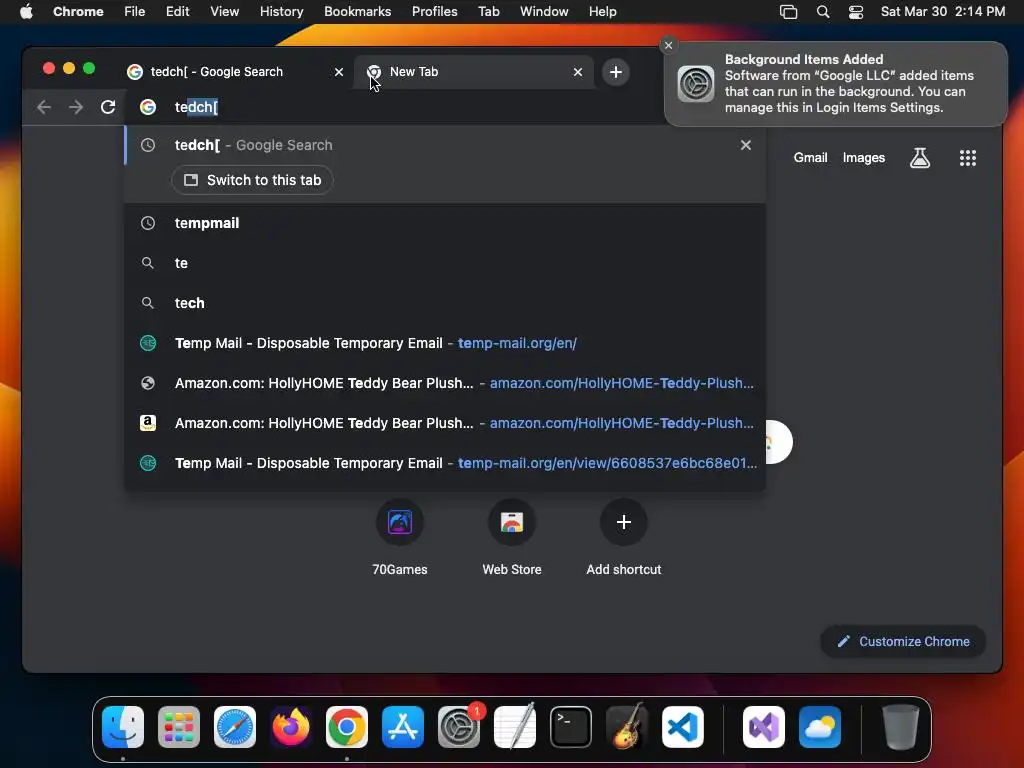Click the menu bar date and time
This screenshot has height=768, width=1024.
942,12
